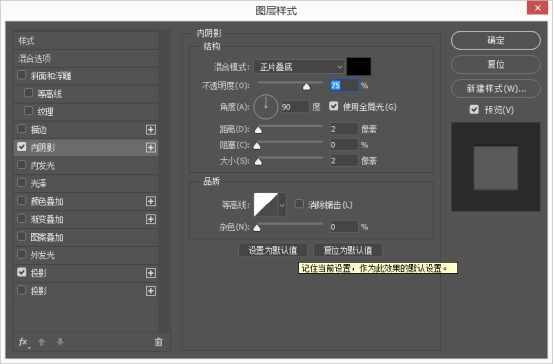Open the 等高线 contour picker arrow
Screen dimensions: 554x364
point(282,205)
